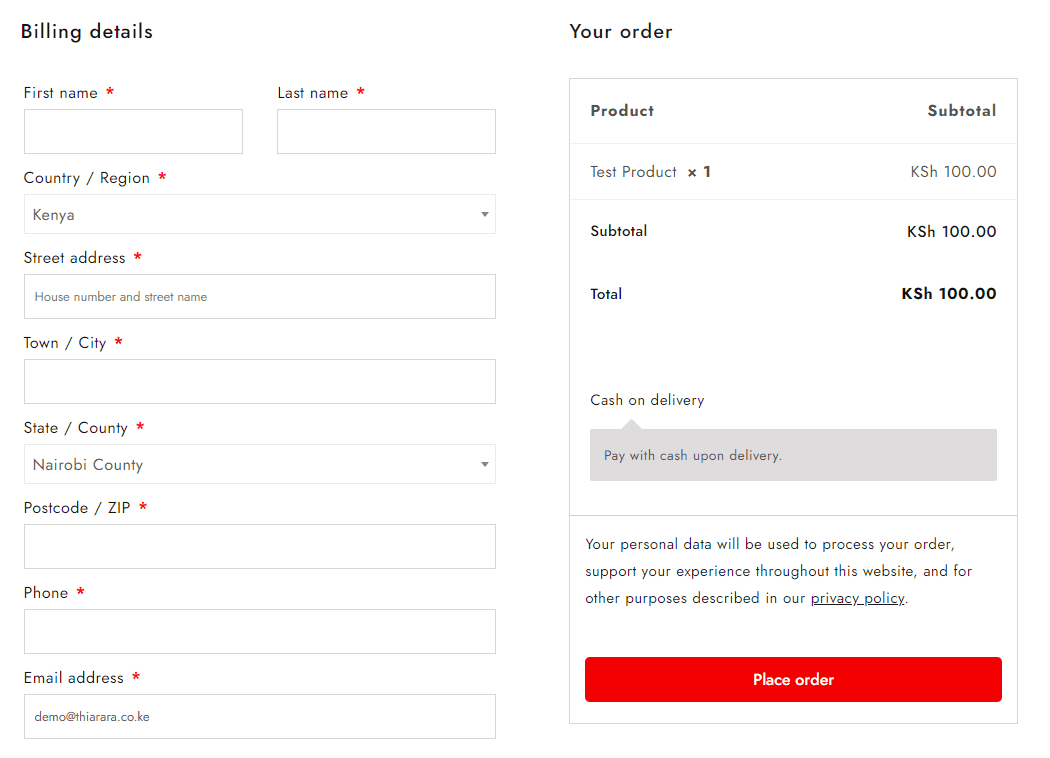Click the Nairobi County dropdown arrow
This screenshot has height=758, width=1050.
[x=485, y=464]
